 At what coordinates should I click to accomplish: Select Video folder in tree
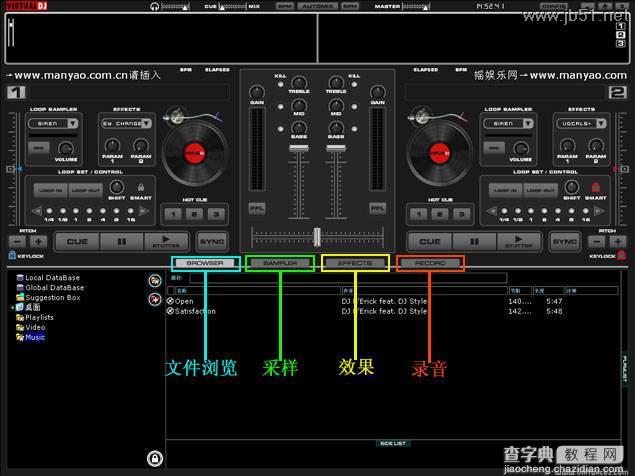[35, 327]
